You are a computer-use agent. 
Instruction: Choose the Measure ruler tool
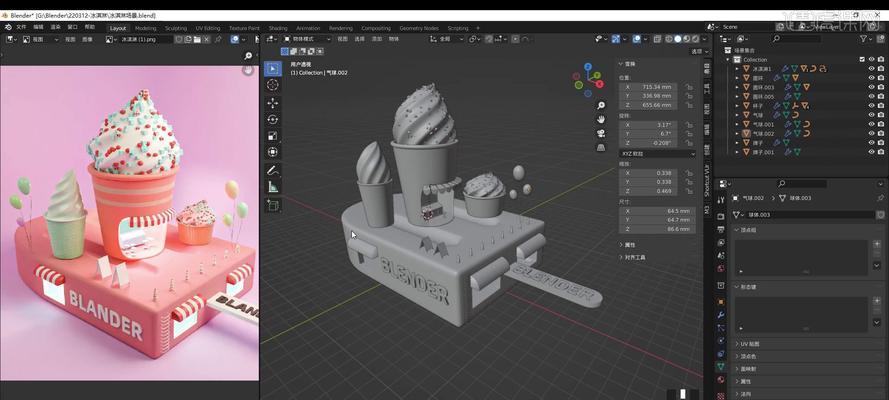273,186
